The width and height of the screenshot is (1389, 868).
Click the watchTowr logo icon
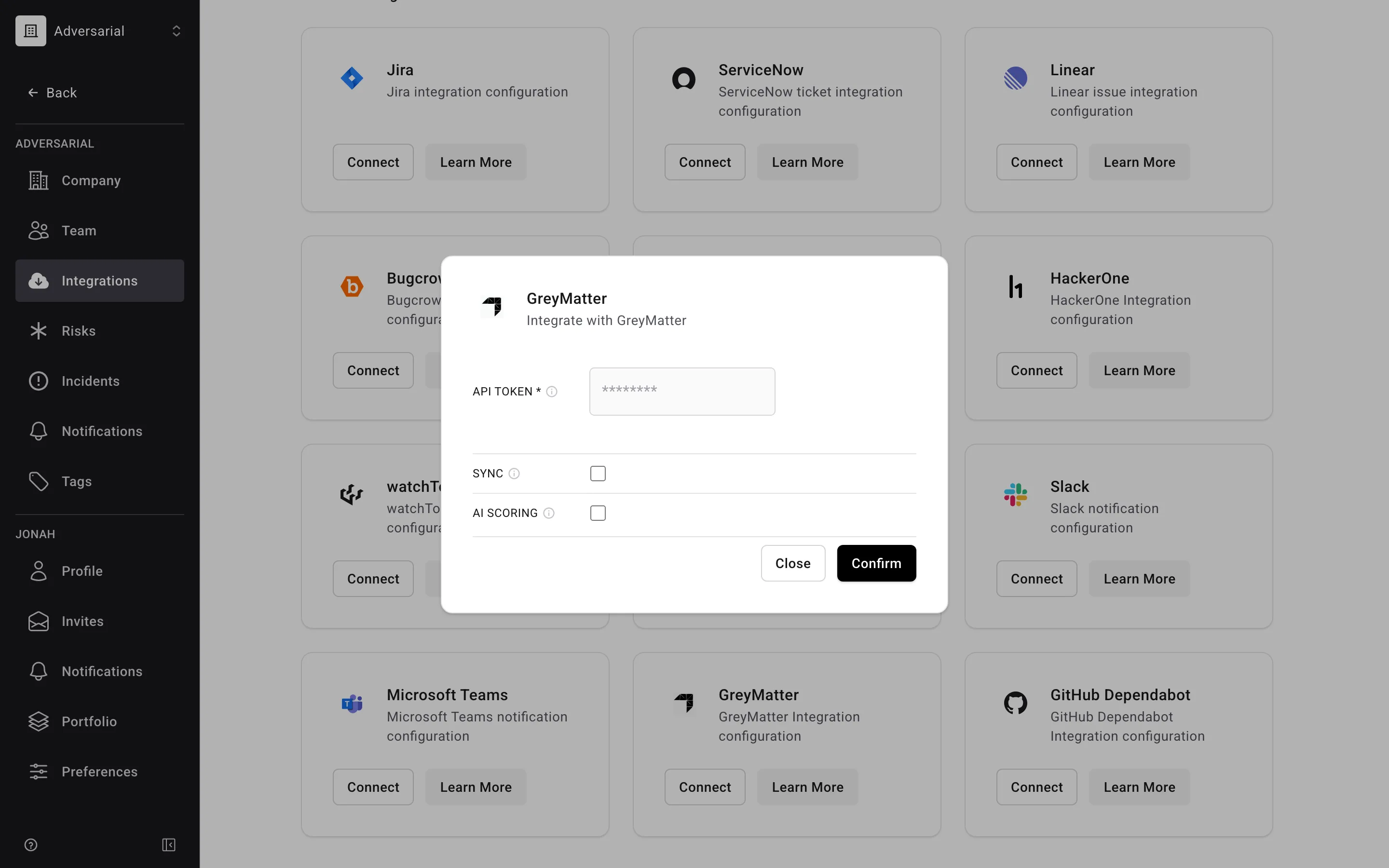[x=352, y=495]
